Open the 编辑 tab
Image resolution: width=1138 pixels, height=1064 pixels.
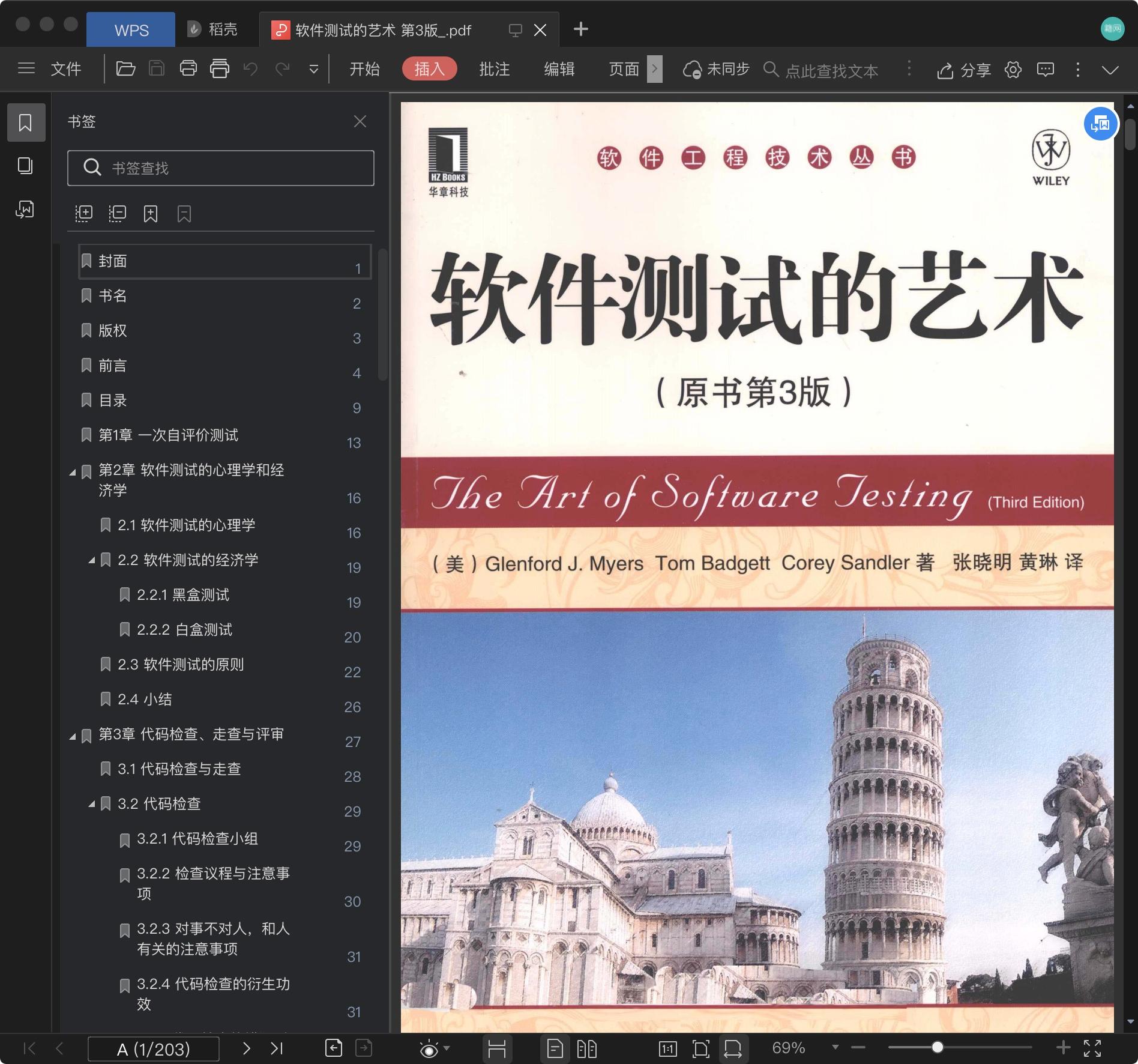(559, 69)
